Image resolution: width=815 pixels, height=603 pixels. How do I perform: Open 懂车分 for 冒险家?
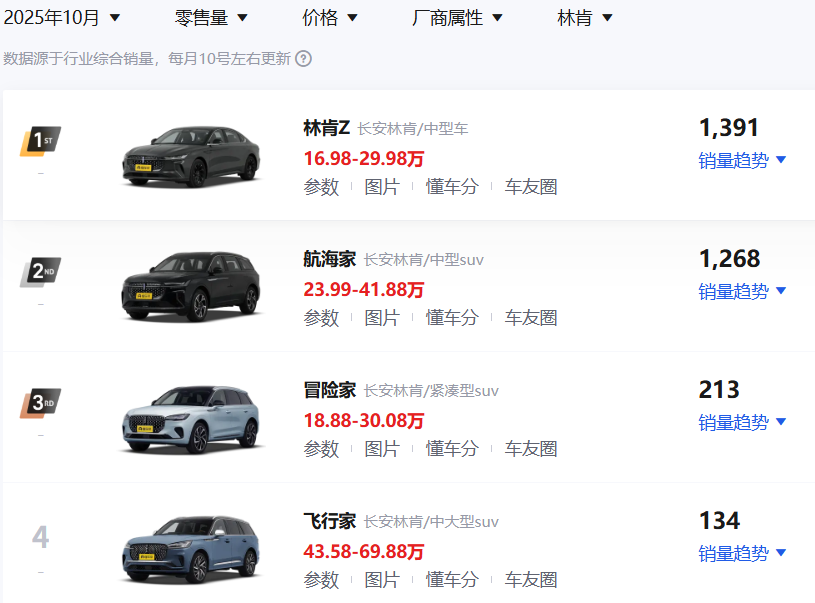(x=452, y=449)
